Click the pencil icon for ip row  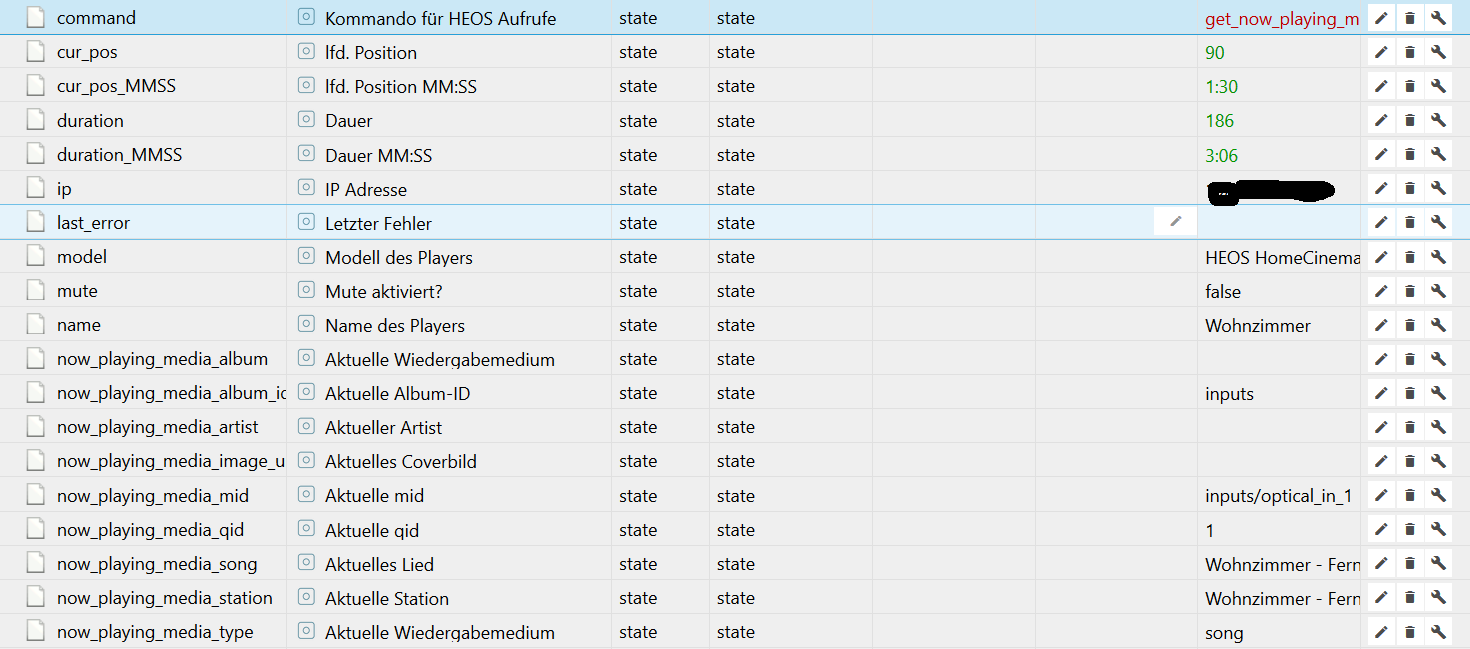[1381, 189]
